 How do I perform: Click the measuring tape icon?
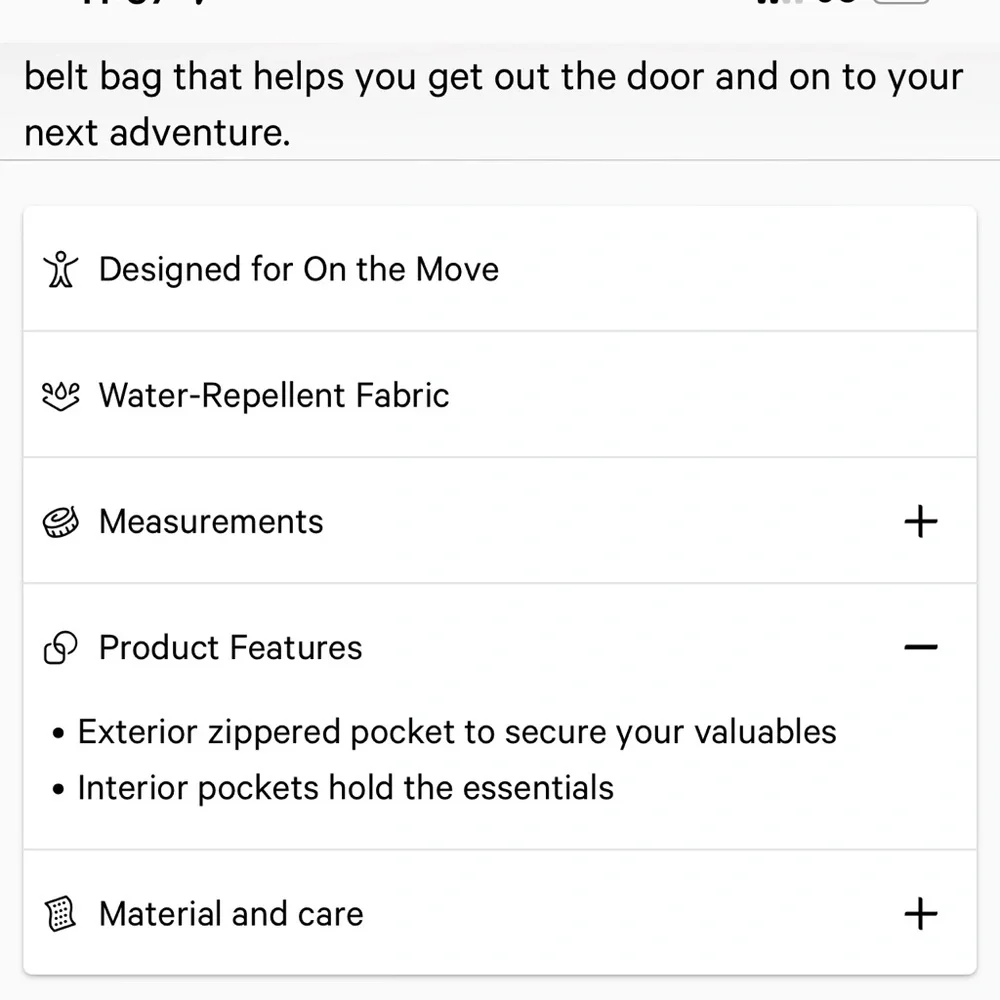tap(61, 522)
